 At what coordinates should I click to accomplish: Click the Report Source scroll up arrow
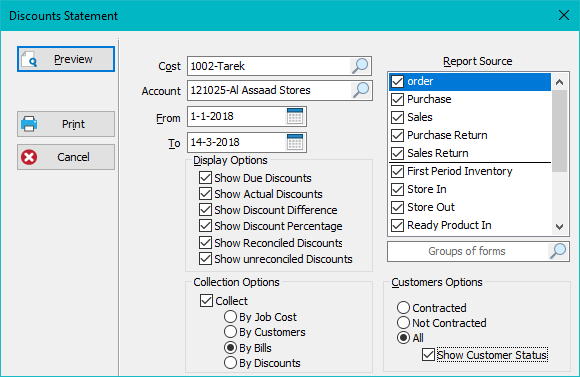tap(559, 82)
